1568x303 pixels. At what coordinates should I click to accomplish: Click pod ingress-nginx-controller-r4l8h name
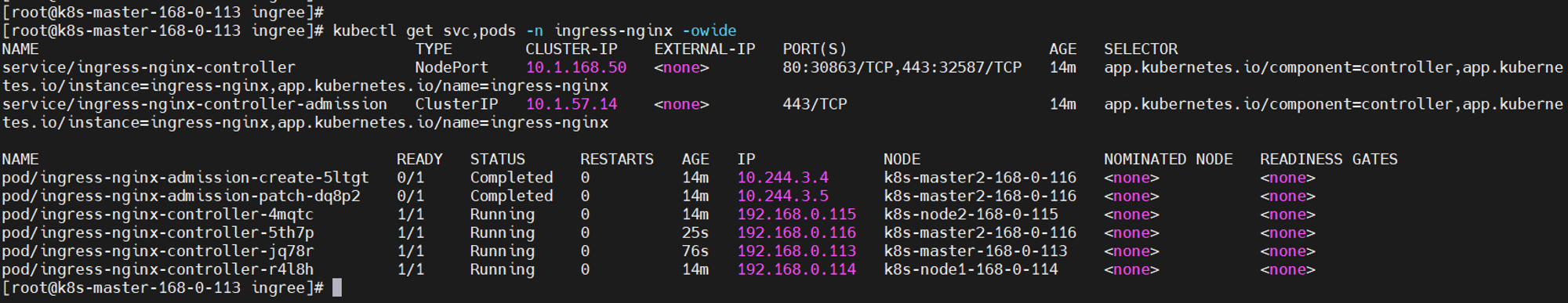(158, 269)
